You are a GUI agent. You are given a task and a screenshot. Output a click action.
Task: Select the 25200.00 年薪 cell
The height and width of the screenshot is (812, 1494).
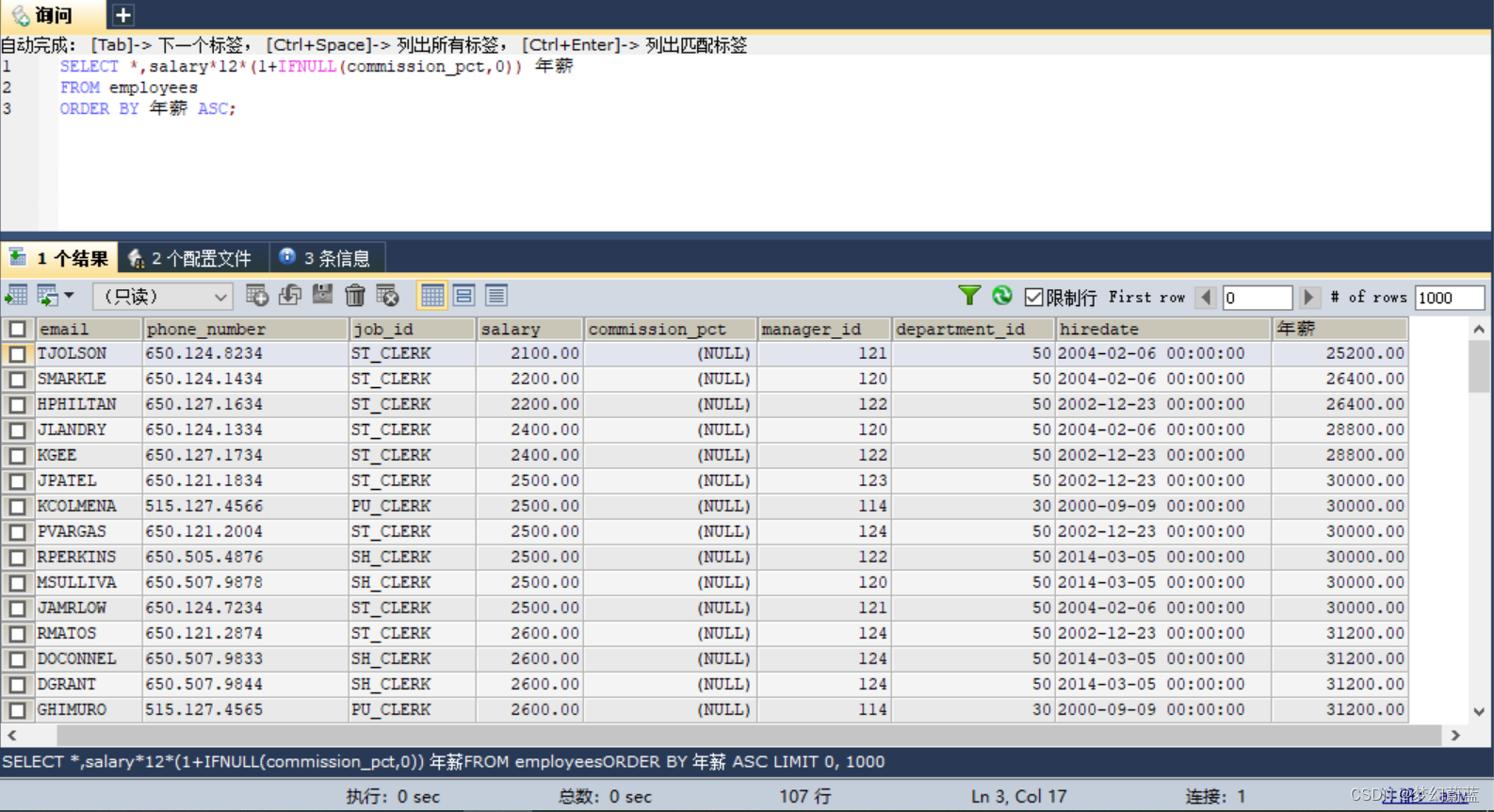pos(1340,354)
